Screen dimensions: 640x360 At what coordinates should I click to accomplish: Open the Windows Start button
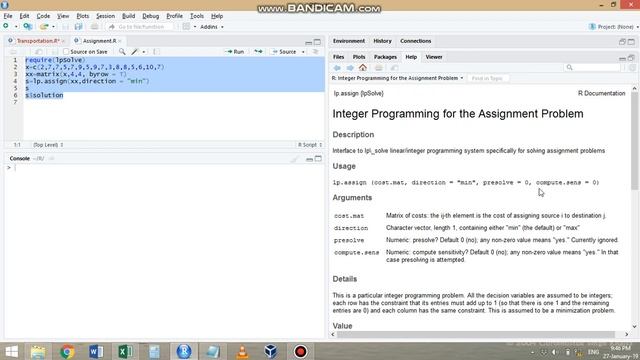[x=11, y=351]
